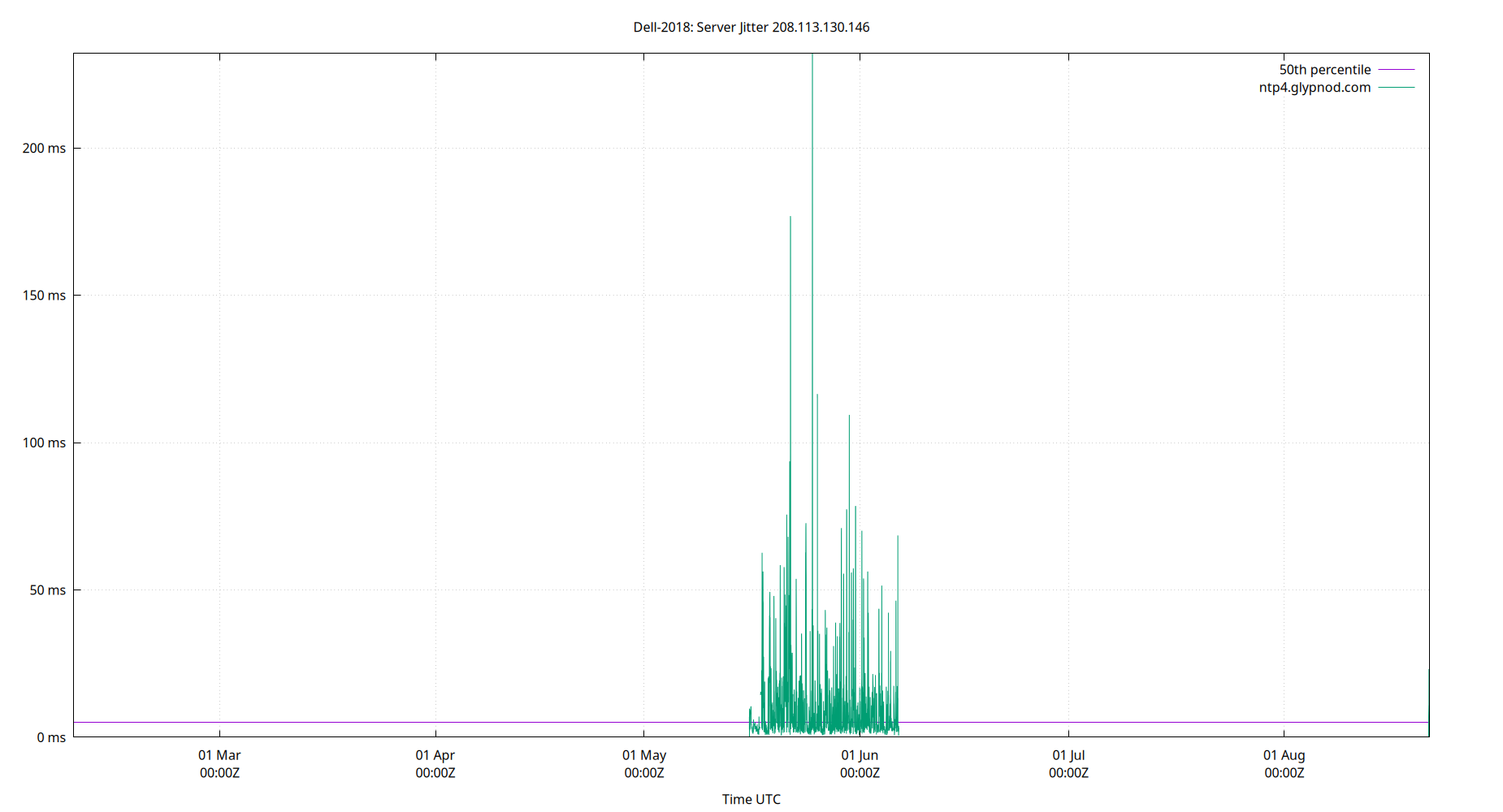The height and width of the screenshot is (812, 1503).
Task: Click the 'Time UTC' axis title
Action: (751, 799)
